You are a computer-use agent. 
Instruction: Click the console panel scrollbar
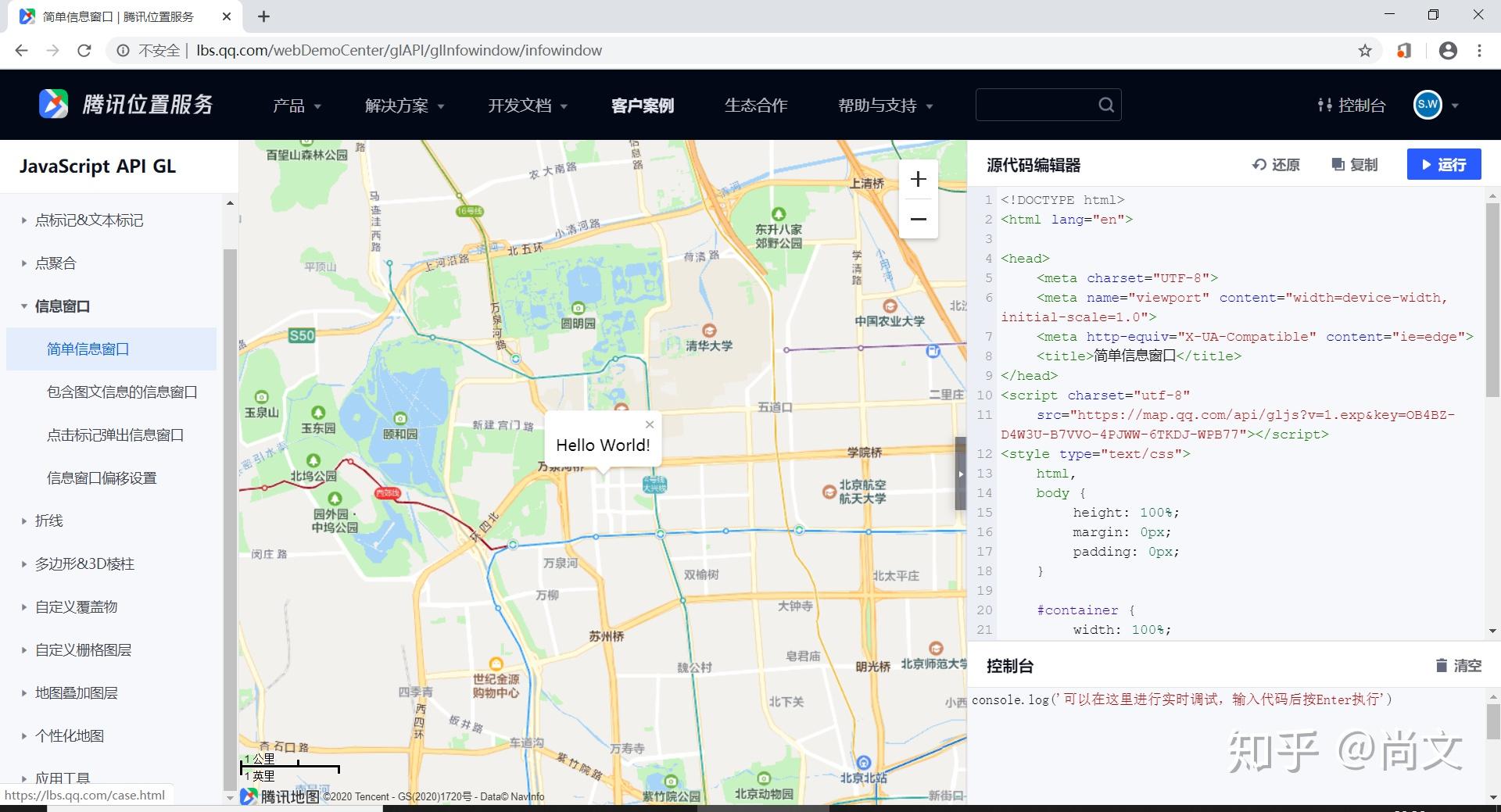[1492, 721]
